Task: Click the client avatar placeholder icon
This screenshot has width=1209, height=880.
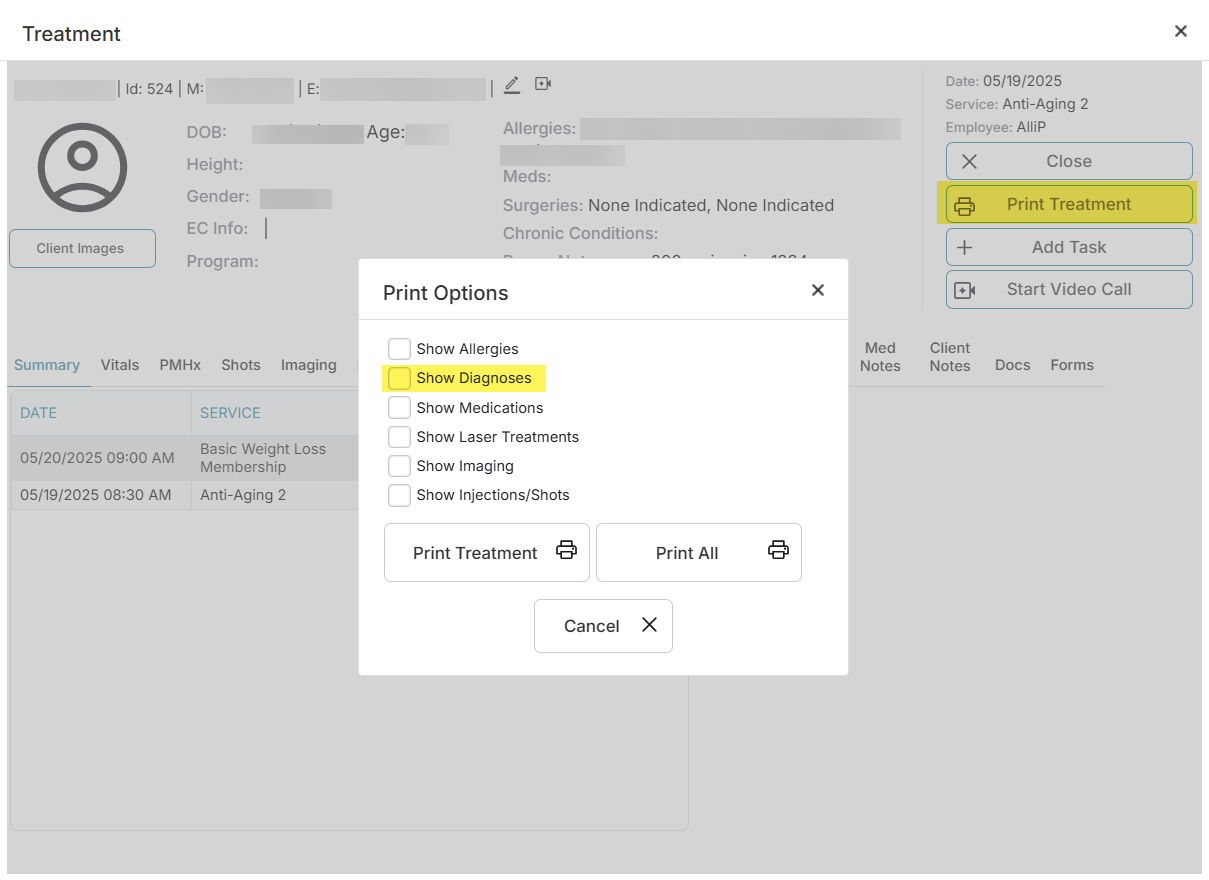Action: click(x=82, y=167)
